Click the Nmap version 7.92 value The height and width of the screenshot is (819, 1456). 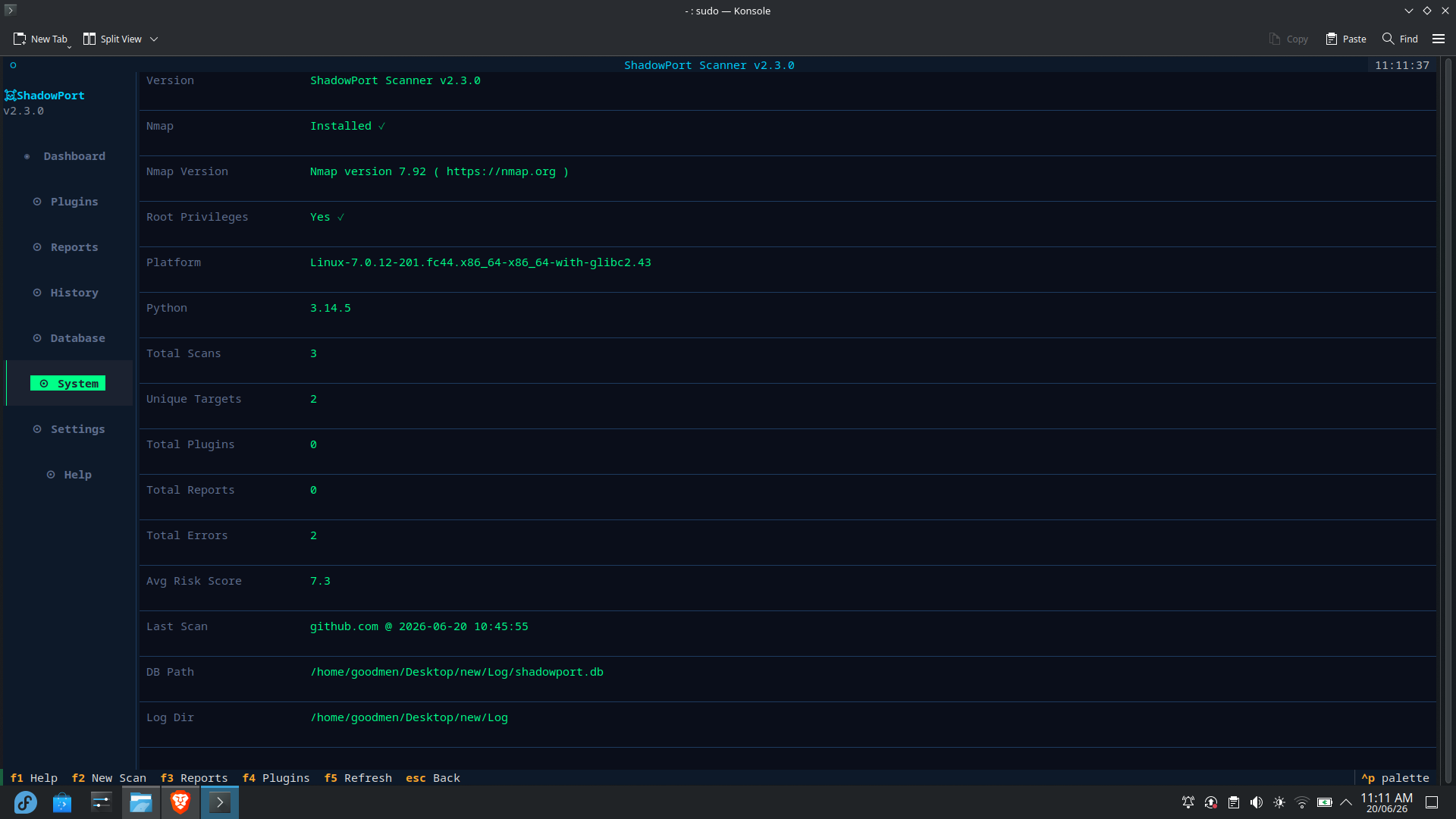tap(439, 171)
